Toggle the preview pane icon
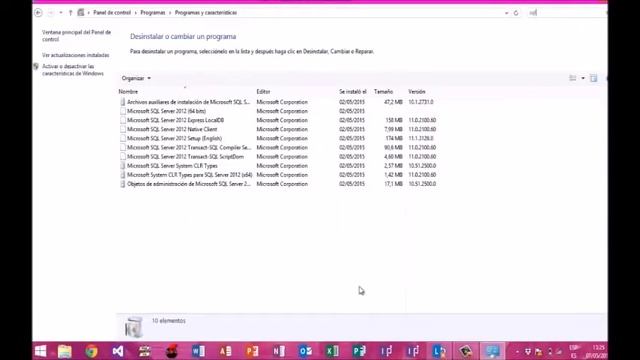 (593, 78)
